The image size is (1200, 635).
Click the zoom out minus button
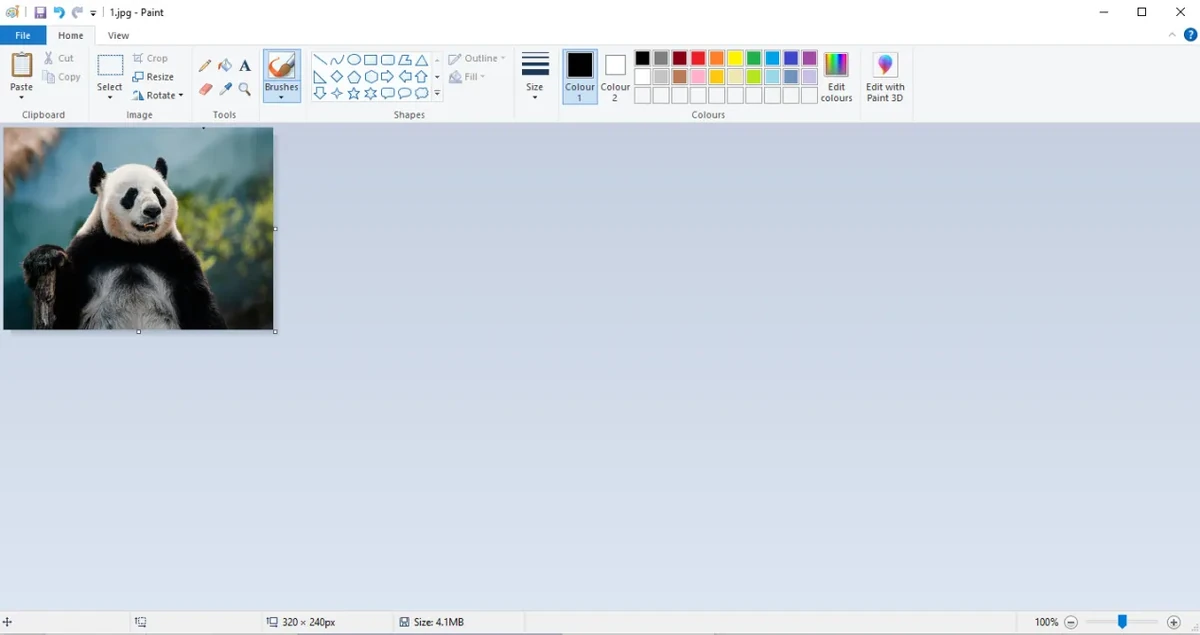pyautogui.click(x=1071, y=622)
